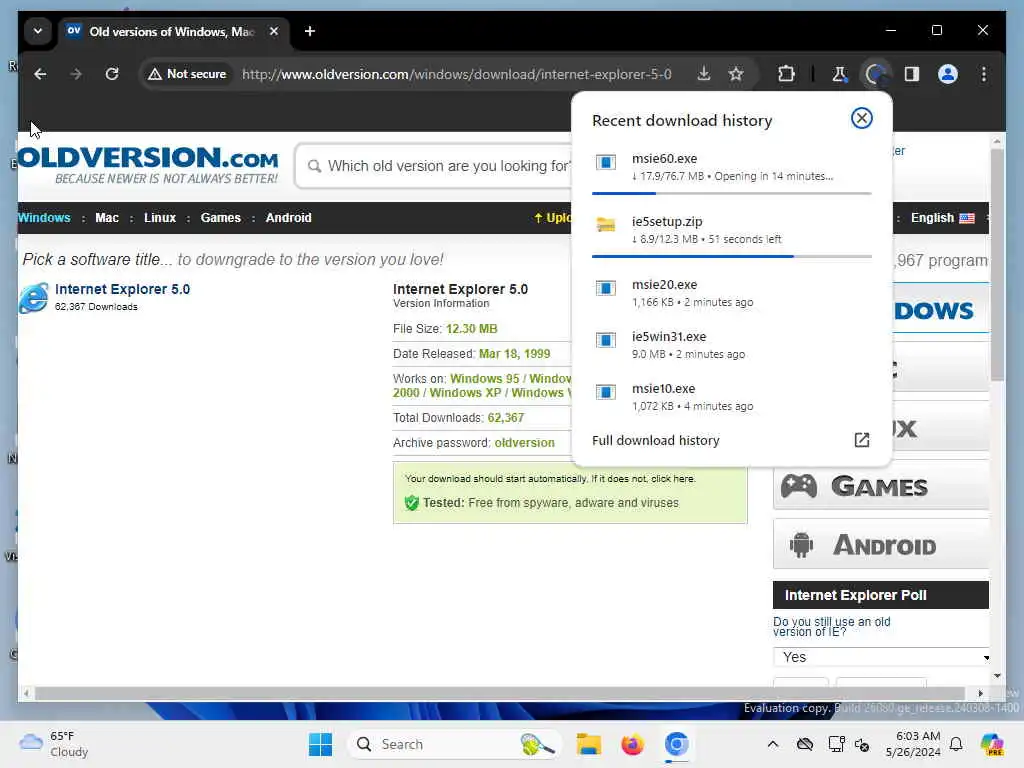Close the Recent download history popup
Image resolution: width=1024 pixels, height=768 pixels.
coord(861,118)
